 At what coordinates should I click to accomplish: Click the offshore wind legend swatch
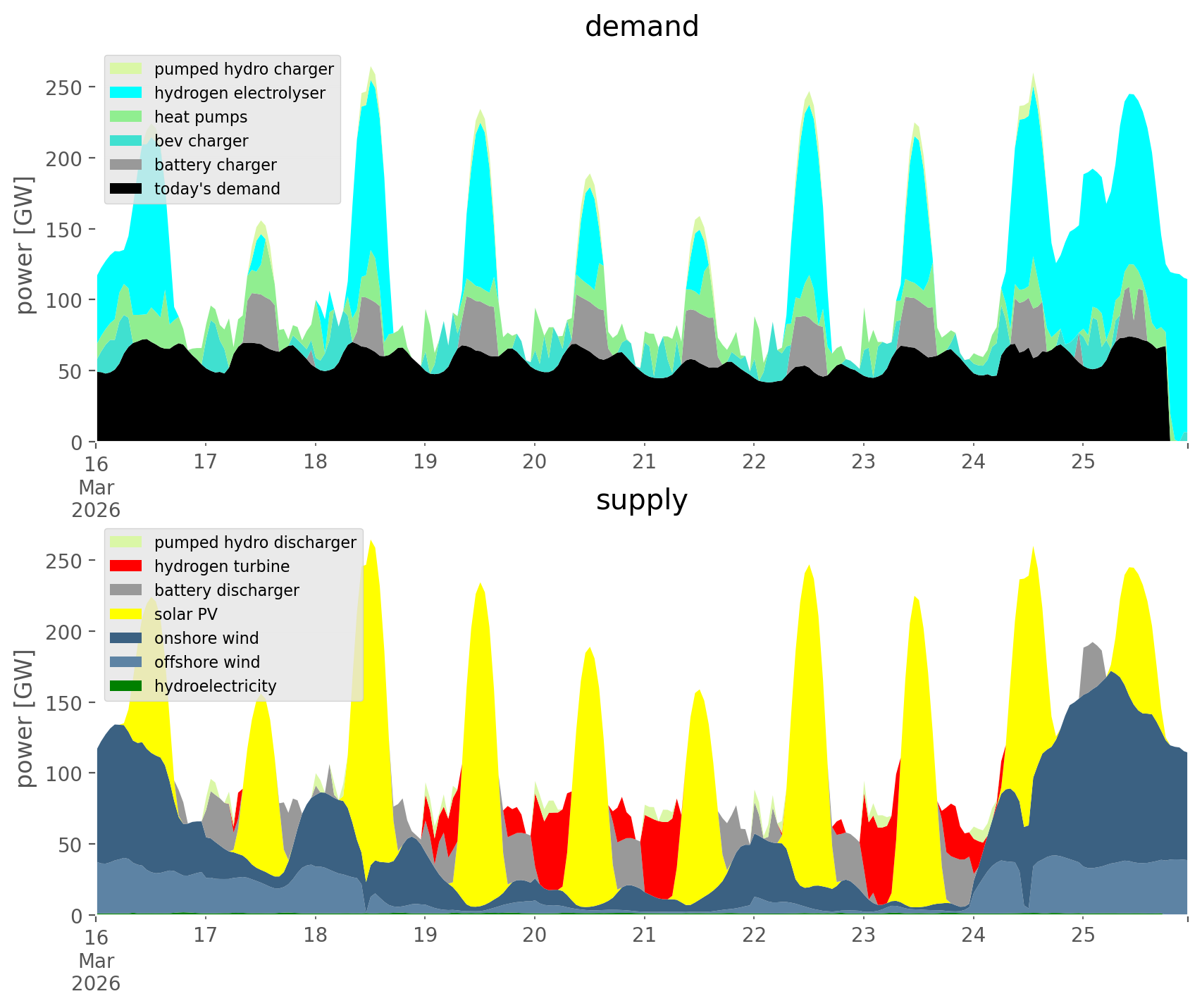tap(126, 662)
